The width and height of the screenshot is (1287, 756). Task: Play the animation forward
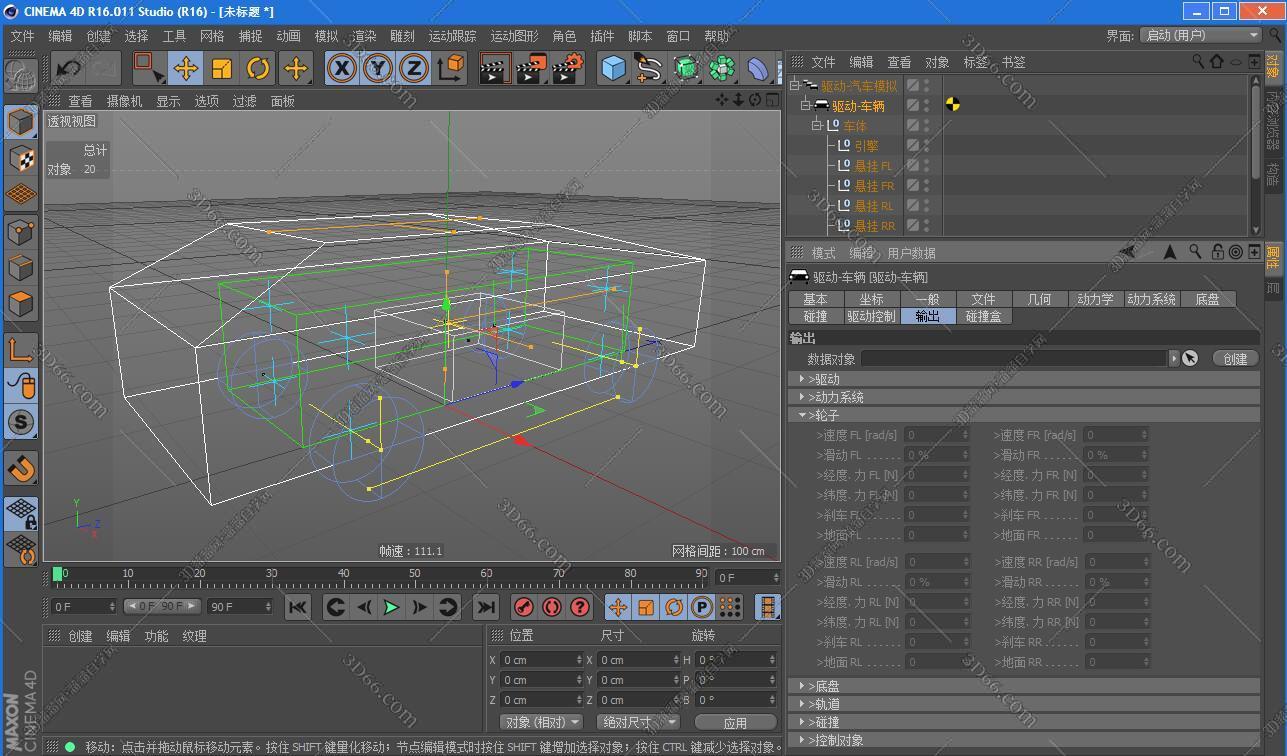click(x=391, y=607)
